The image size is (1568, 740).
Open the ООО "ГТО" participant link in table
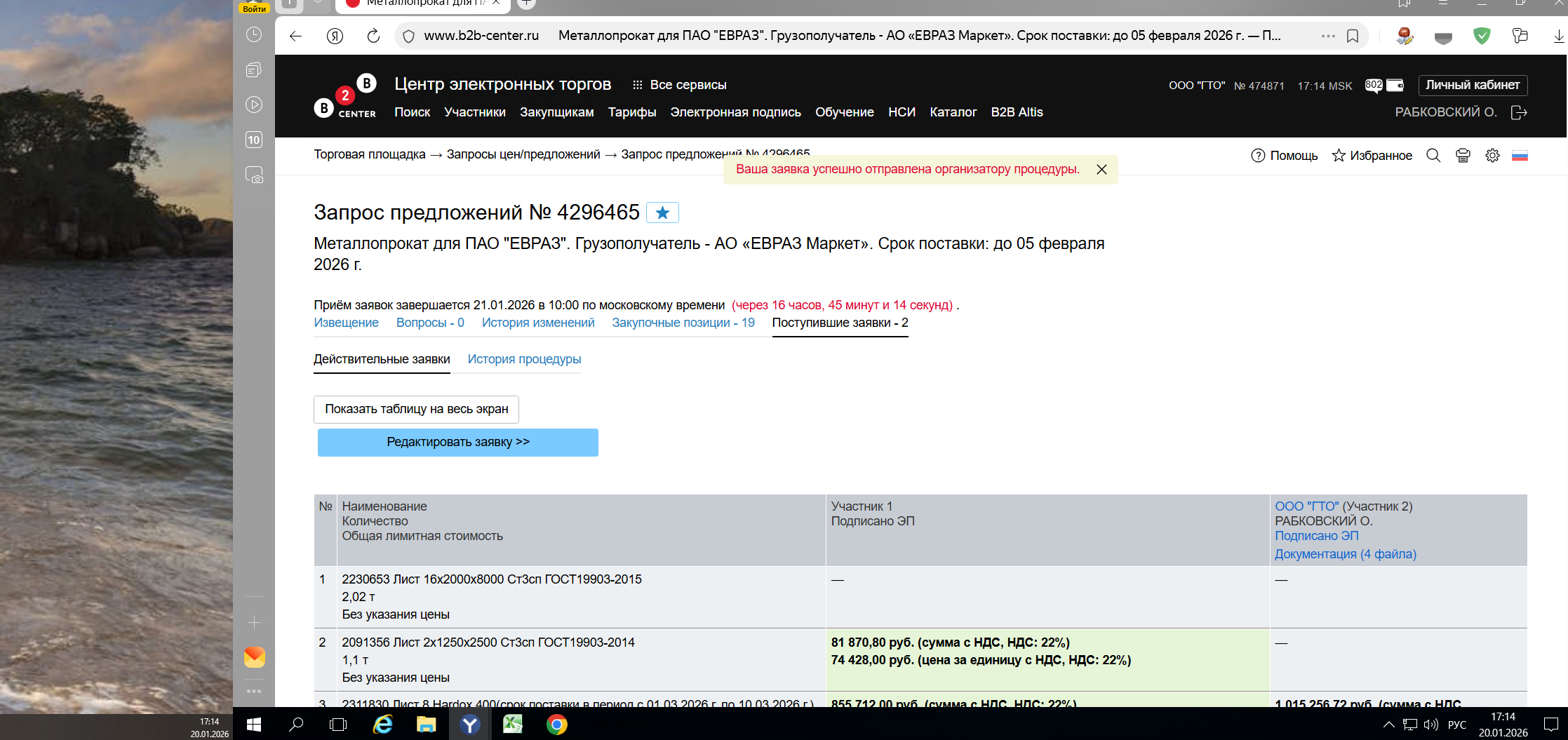tap(1306, 506)
